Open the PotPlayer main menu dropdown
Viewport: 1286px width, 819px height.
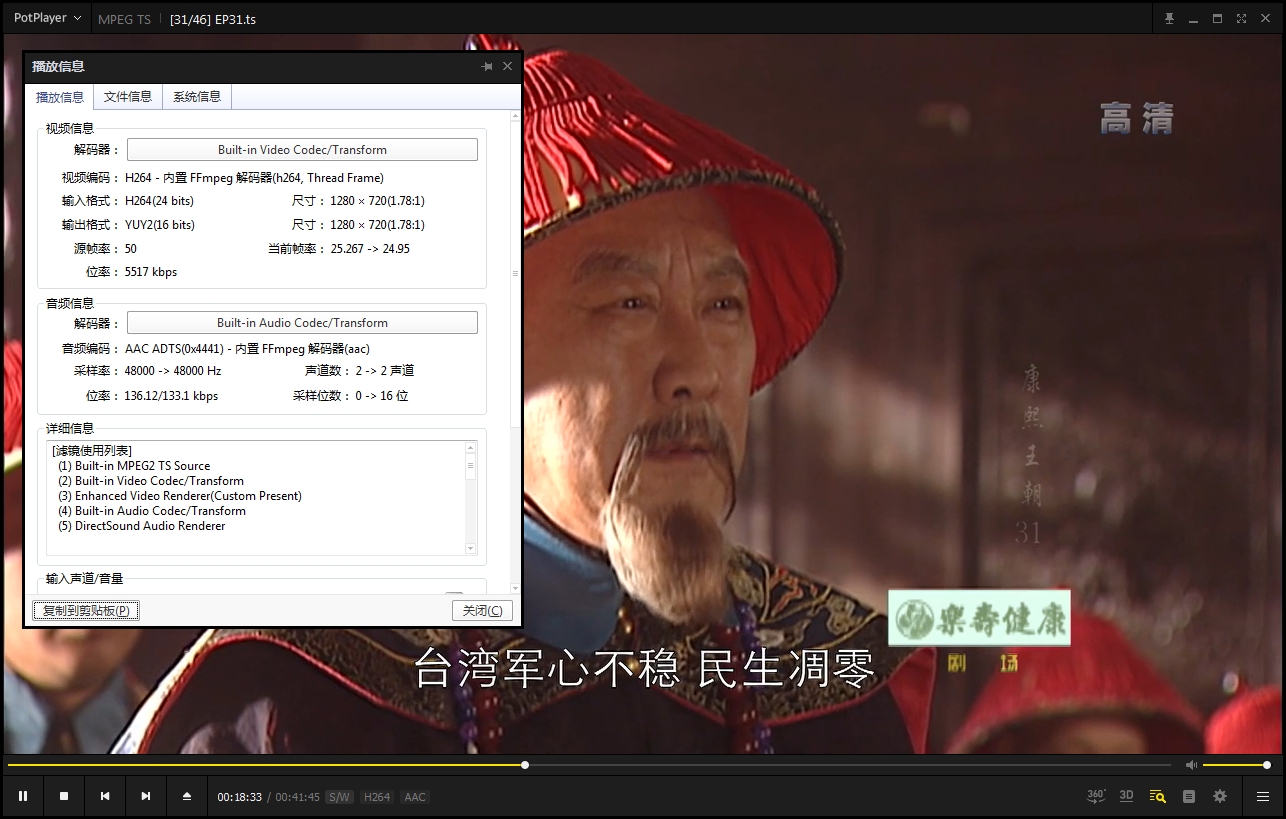(47, 18)
